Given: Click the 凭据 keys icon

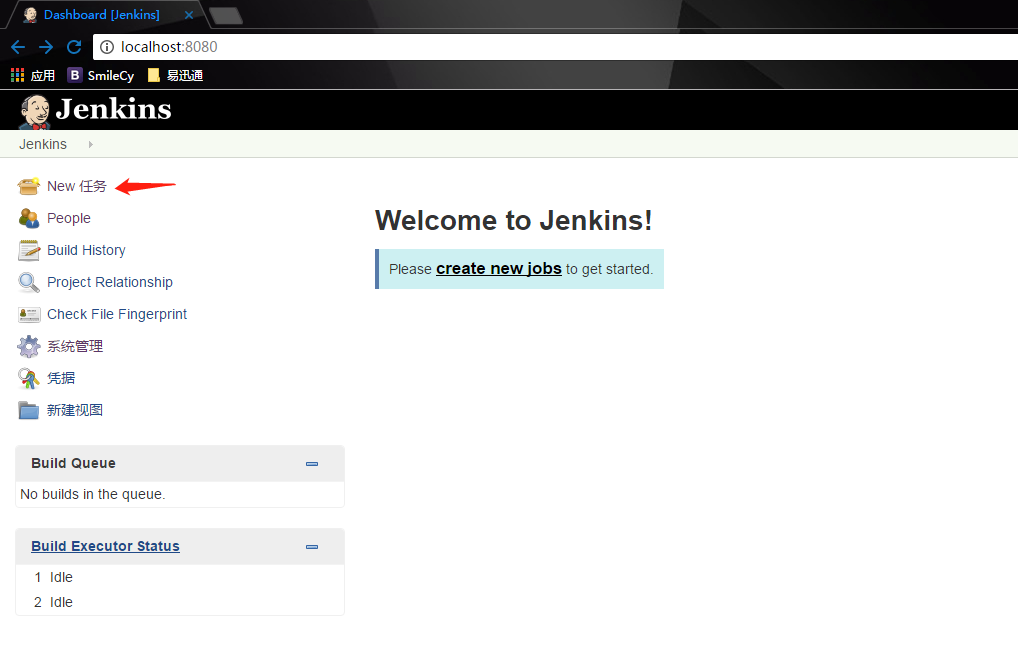Looking at the screenshot, I should 29,378.
